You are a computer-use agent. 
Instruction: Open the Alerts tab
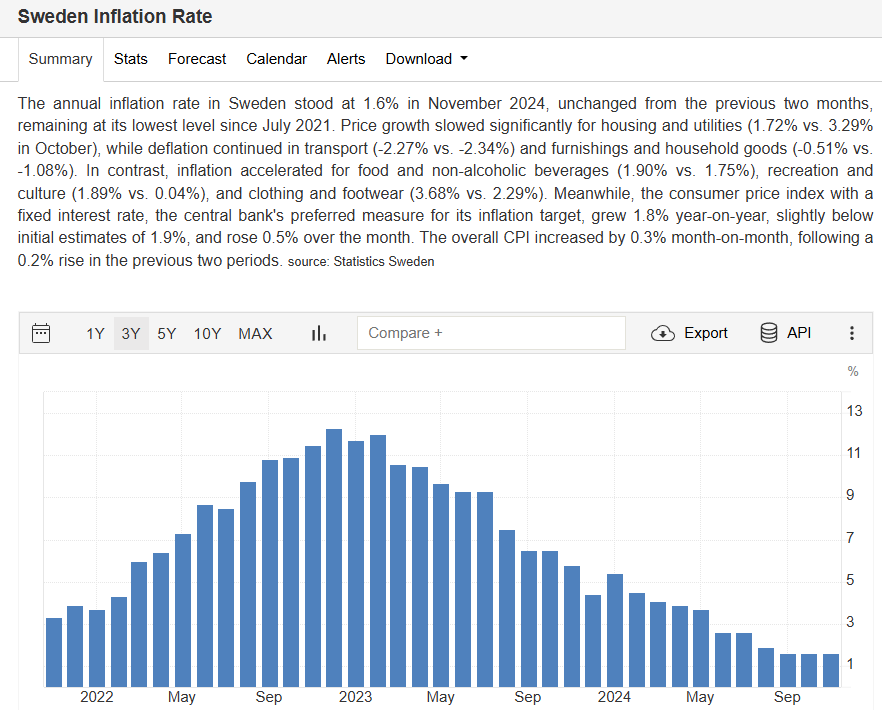pyautogui.click(x=346, y=59)
